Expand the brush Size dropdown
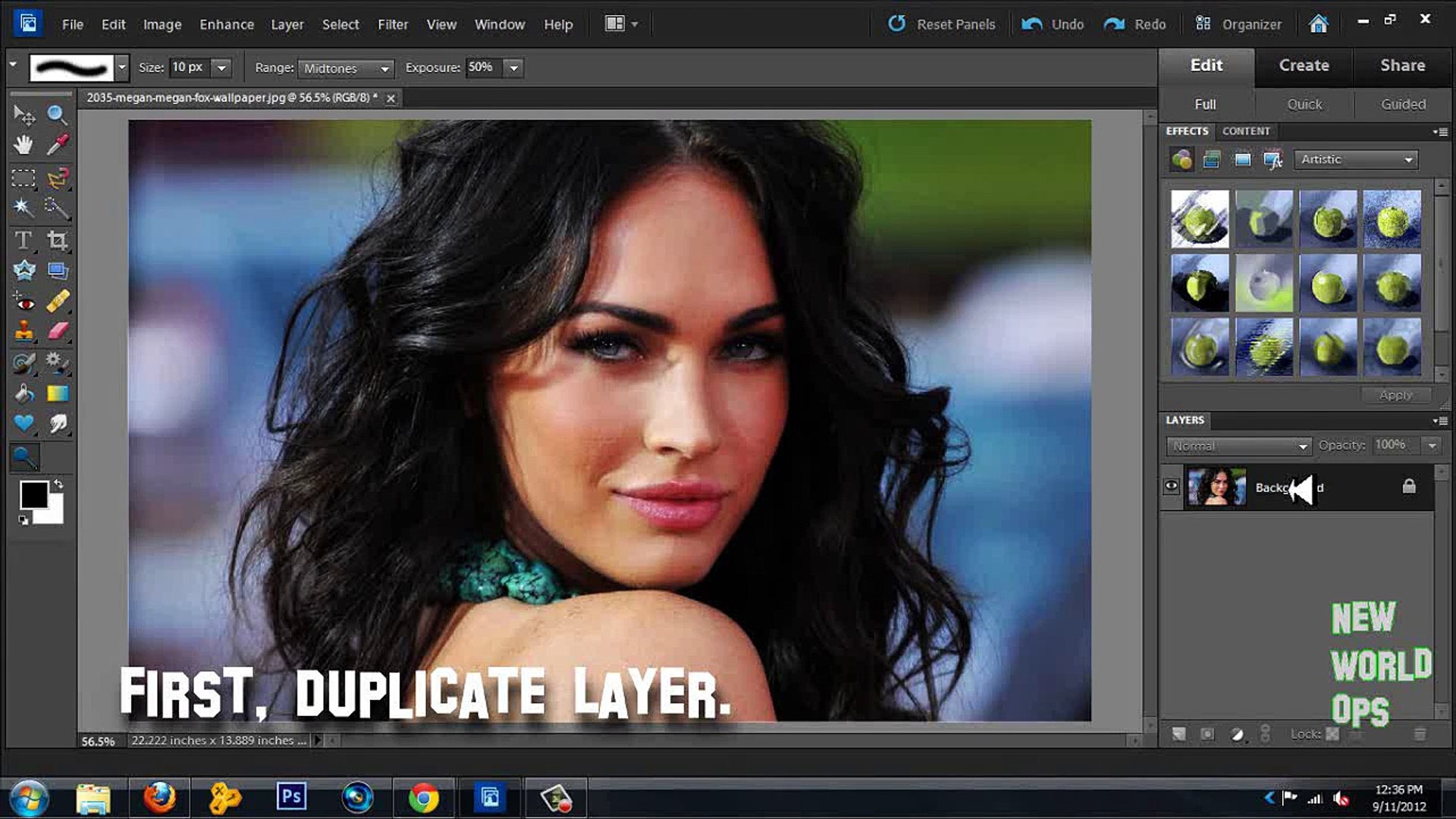This screenshot has width=1456, height=819. point(221,67)
